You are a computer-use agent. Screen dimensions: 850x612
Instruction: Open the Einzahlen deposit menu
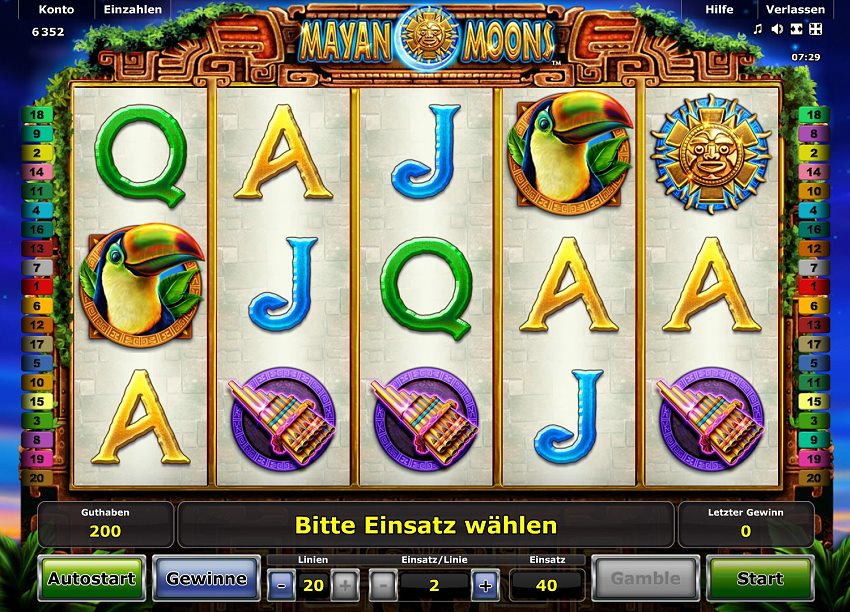point(133,9)
